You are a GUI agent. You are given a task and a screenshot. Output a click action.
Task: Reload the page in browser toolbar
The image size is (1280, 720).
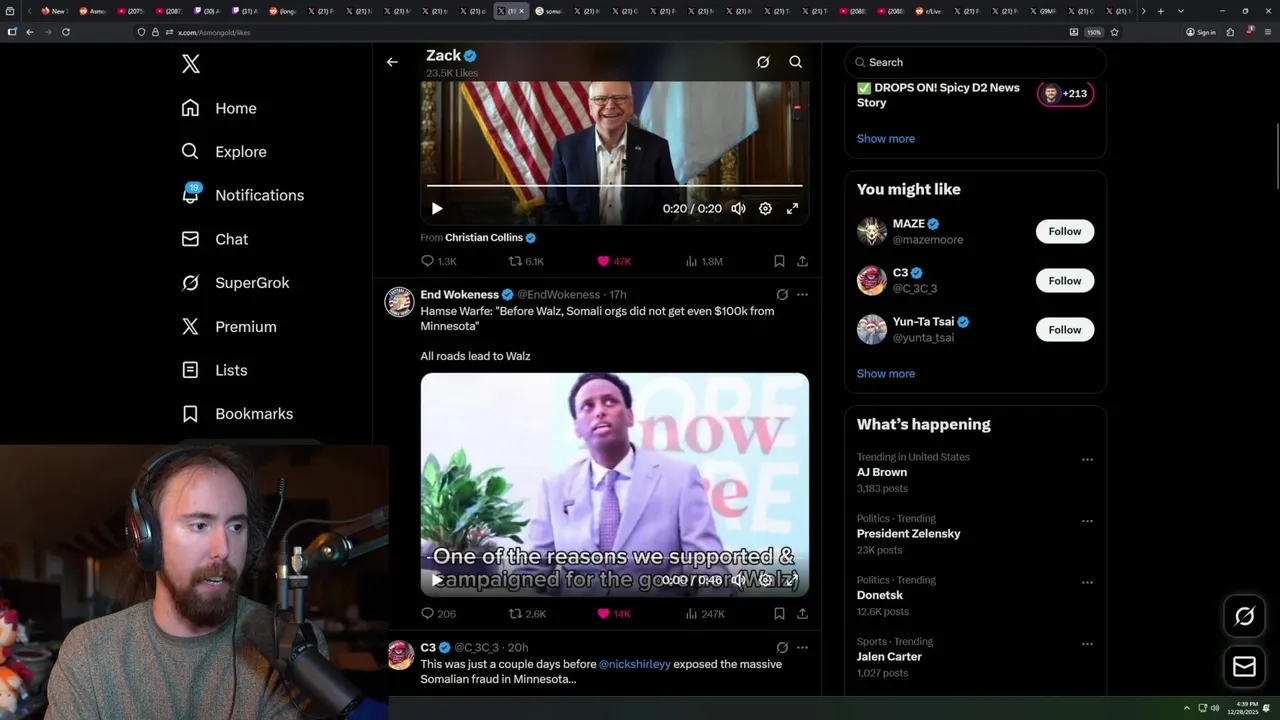(66, 32)
